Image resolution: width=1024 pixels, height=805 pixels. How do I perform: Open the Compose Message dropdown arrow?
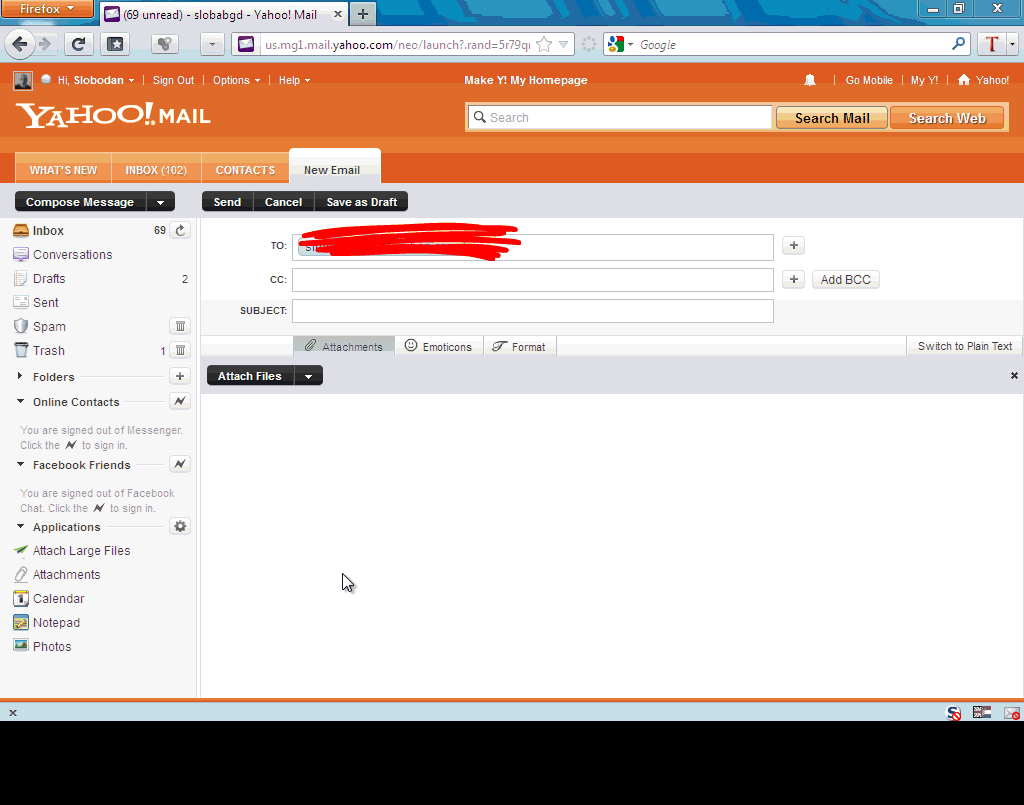[161, 202]
